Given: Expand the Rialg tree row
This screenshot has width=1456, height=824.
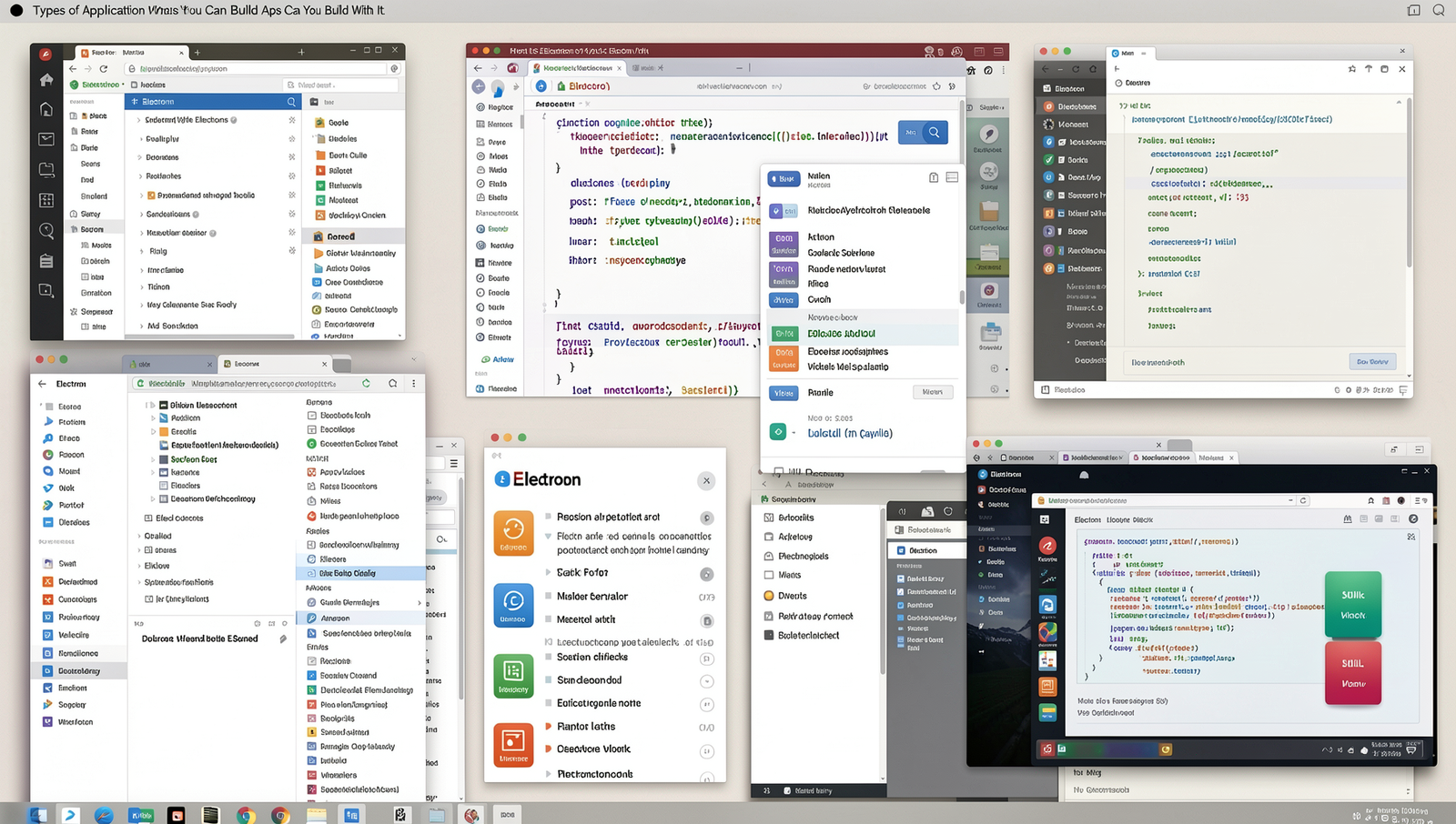Looking at the screenshot, I should (141, 251).
